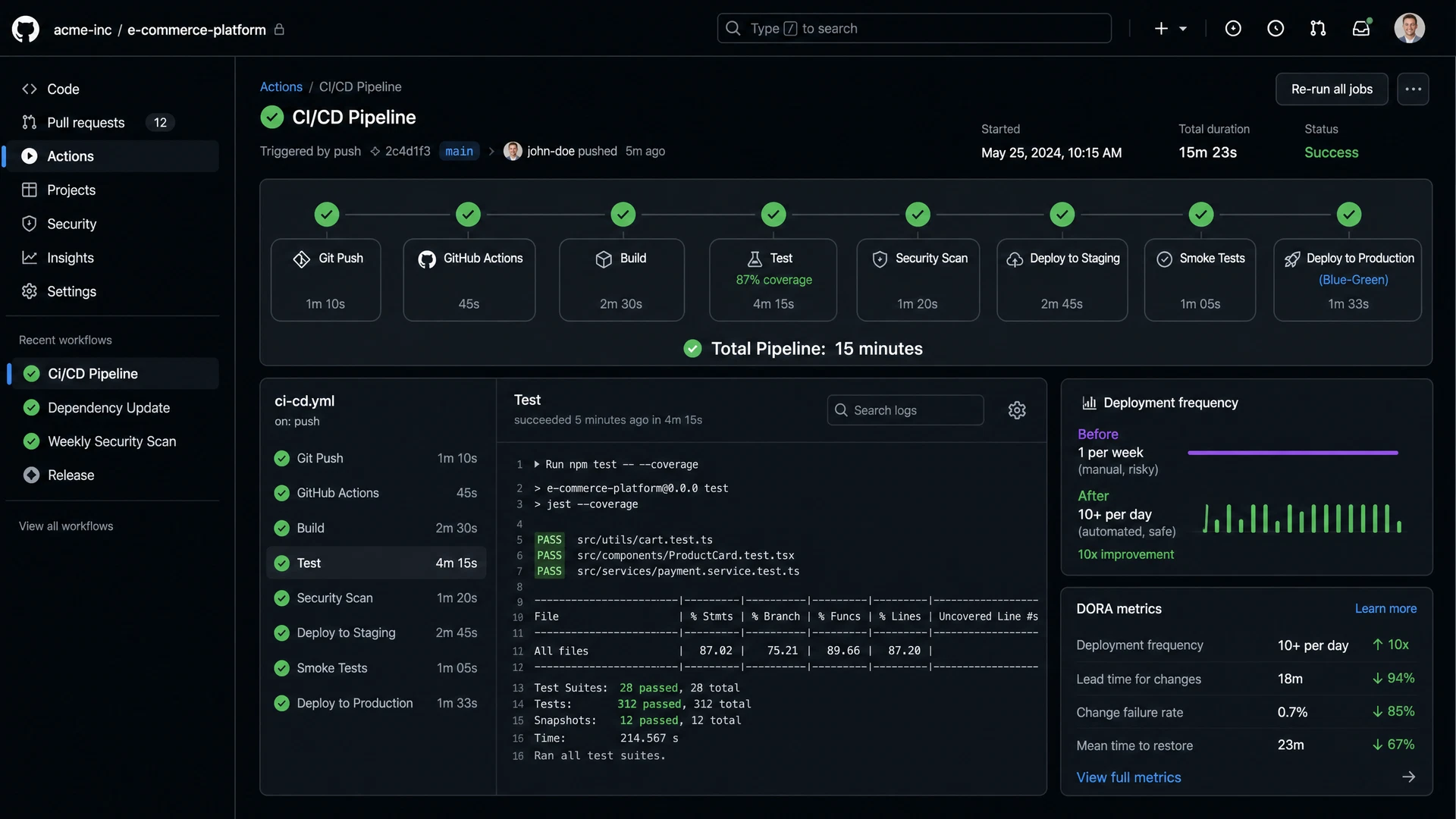
Task: Click the main branch label
Action: (x=459, y=151)
